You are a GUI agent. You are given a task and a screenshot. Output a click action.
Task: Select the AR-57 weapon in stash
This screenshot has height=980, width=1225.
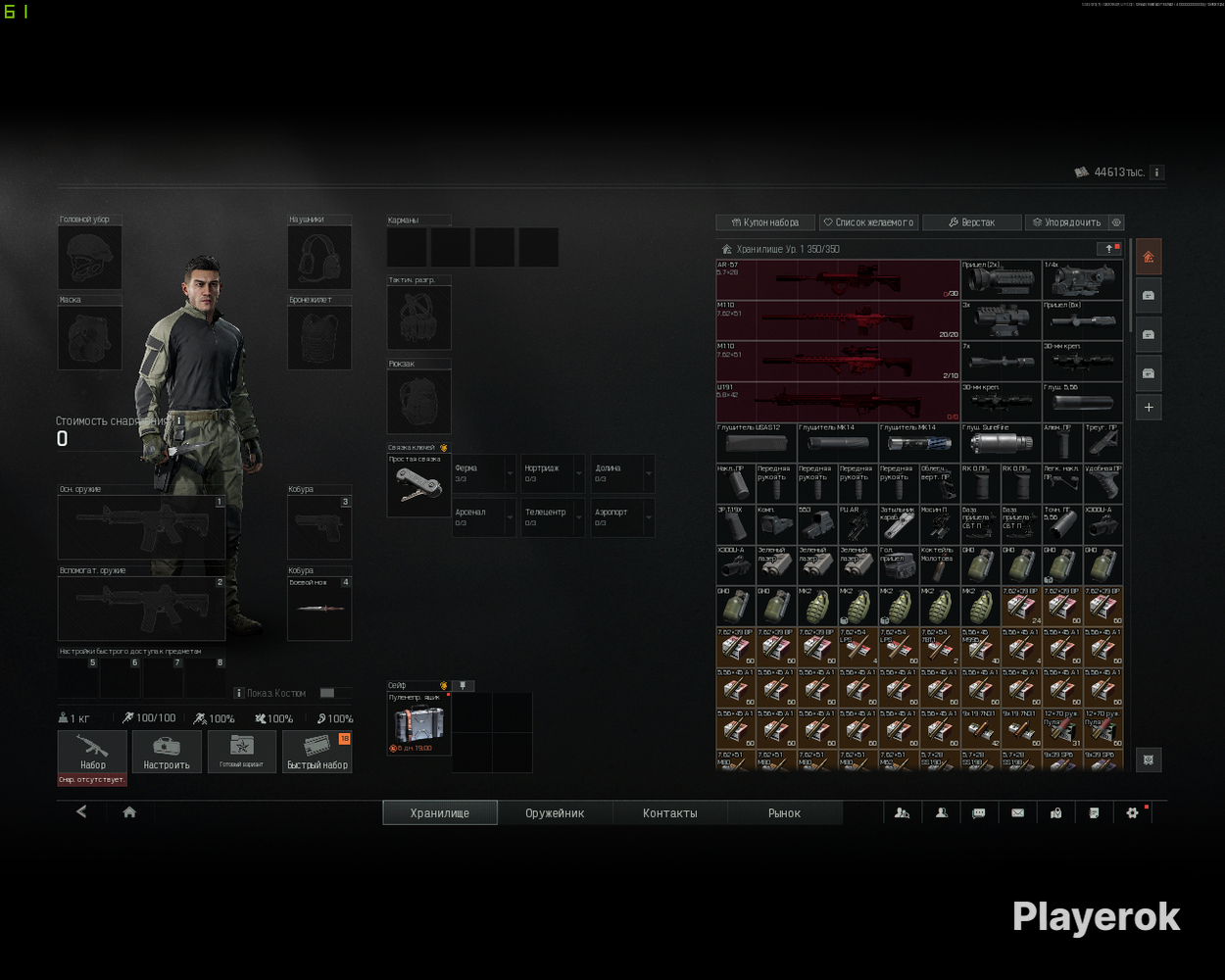(x=838, y=279)
